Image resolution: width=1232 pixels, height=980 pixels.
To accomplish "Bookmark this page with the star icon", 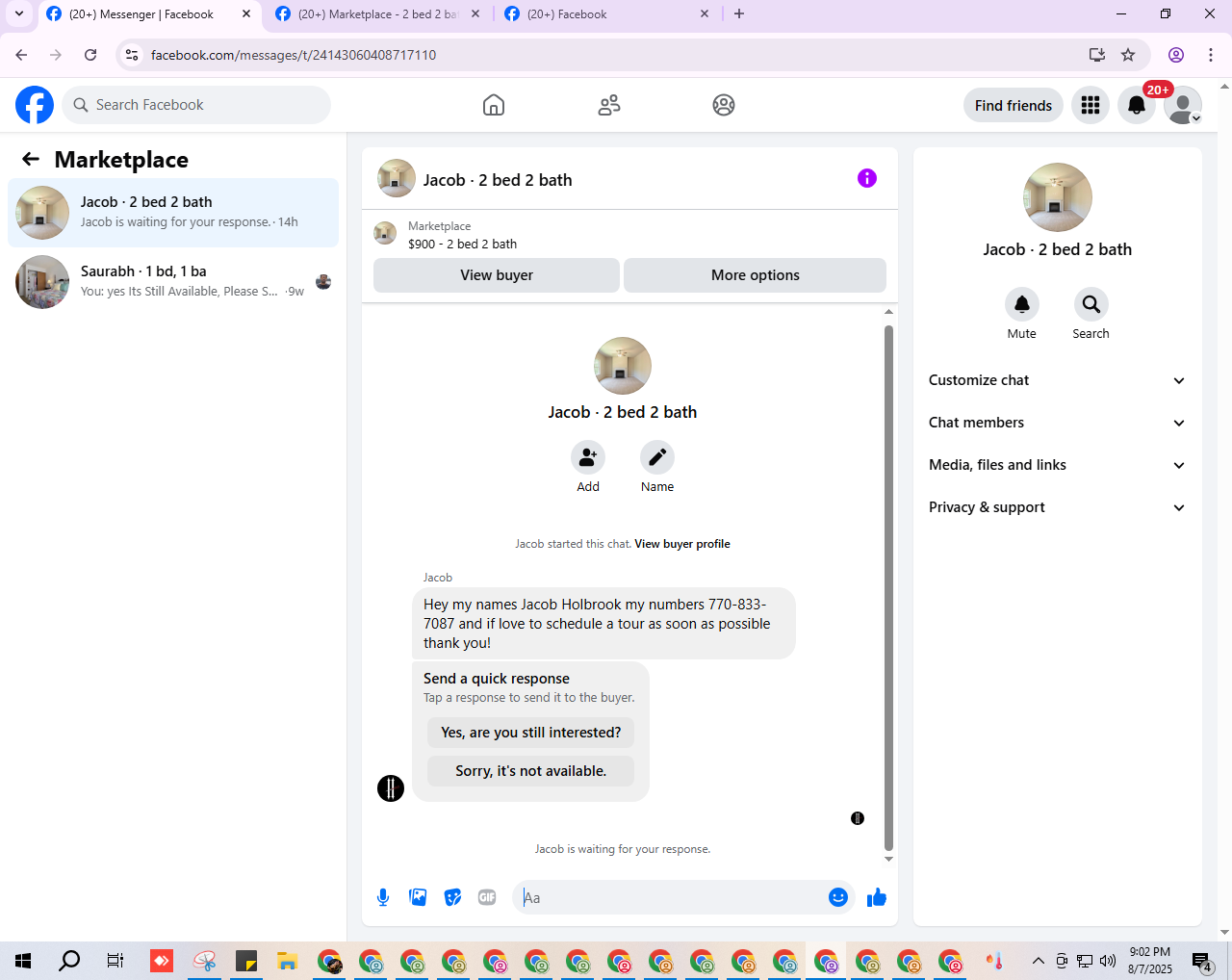I will click(x=1128, y=55).
